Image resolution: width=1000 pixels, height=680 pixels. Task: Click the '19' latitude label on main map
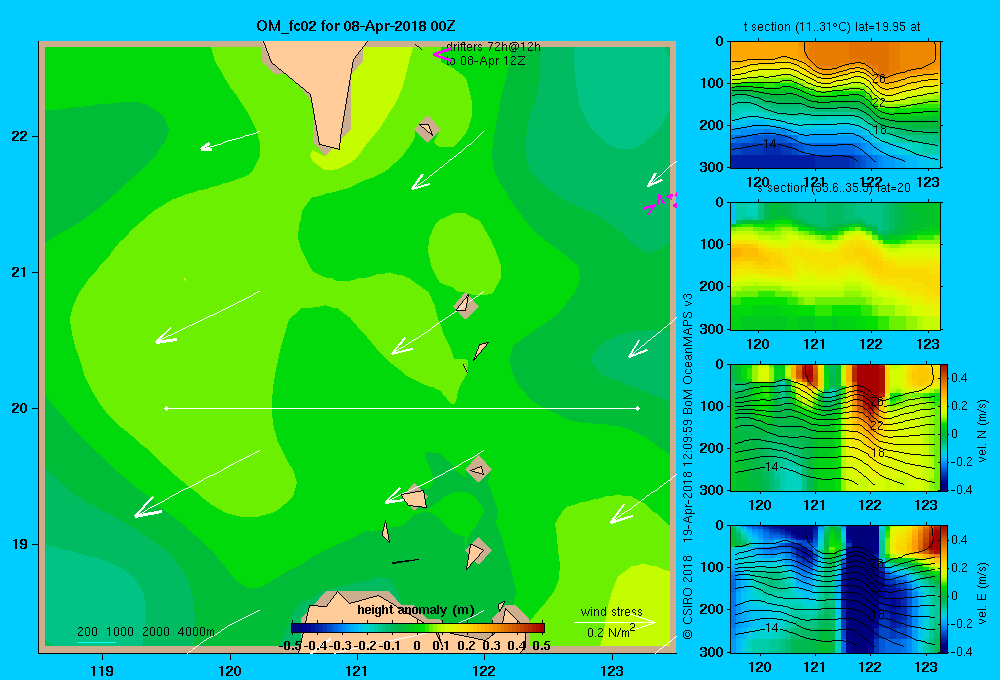(x=20, y=544)
